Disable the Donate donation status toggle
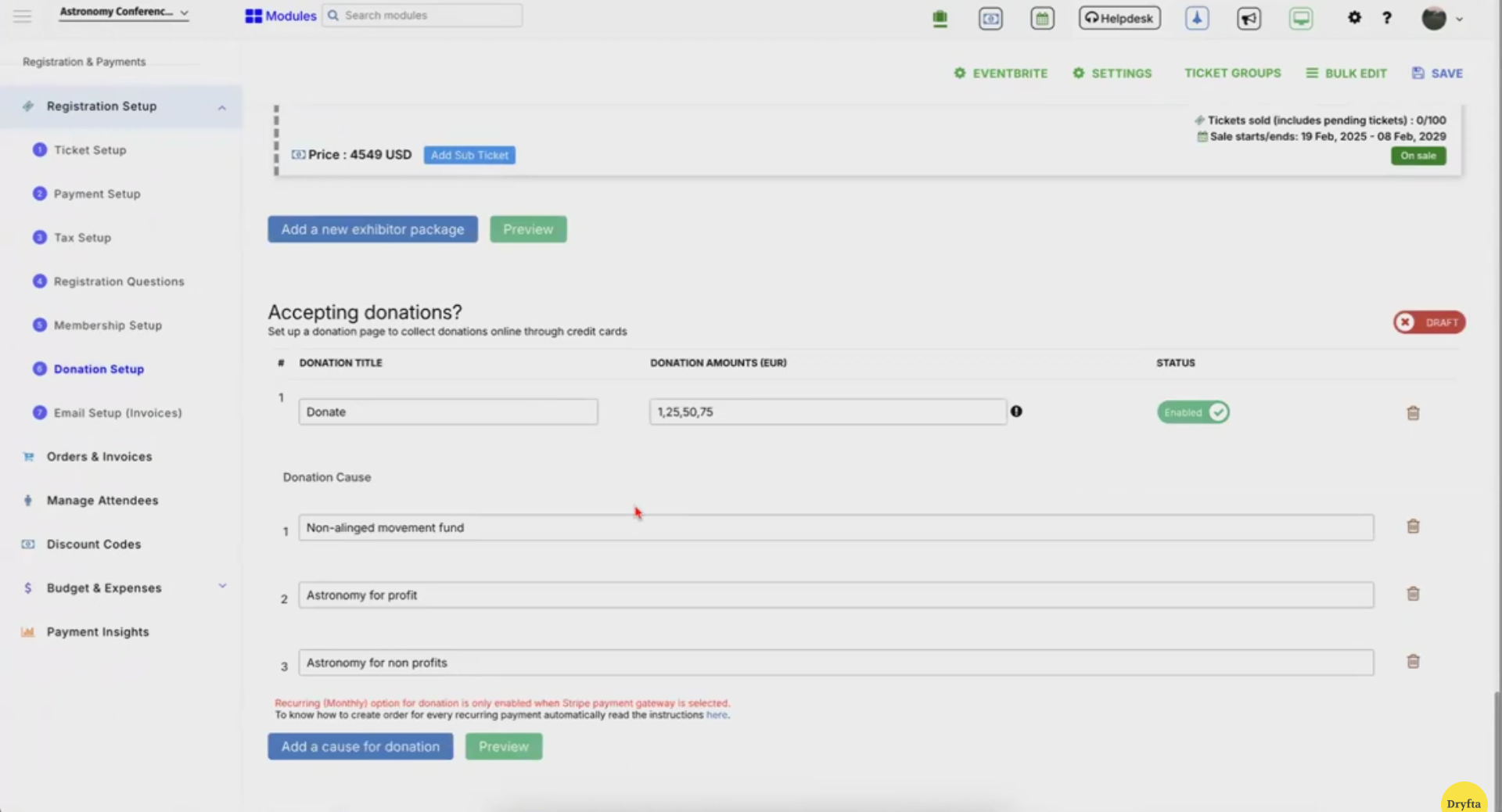1502x812 pixels. point(1192,412)
